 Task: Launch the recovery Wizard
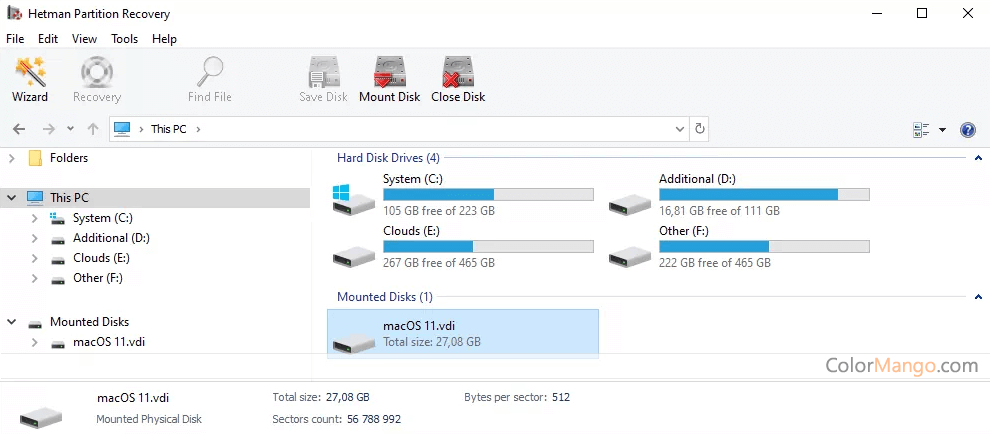click(x=30, y=79)
